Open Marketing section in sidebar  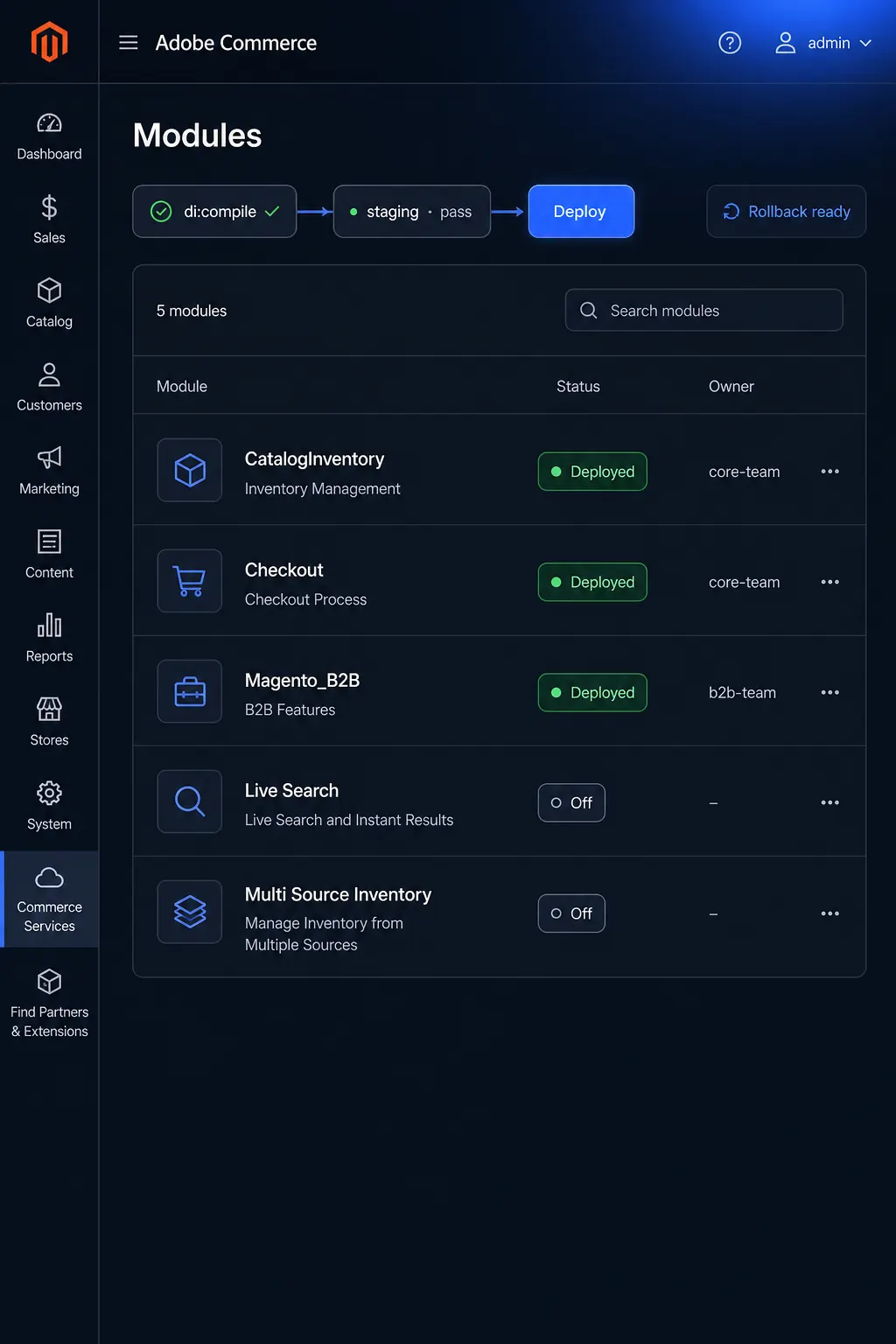[49, 471]
